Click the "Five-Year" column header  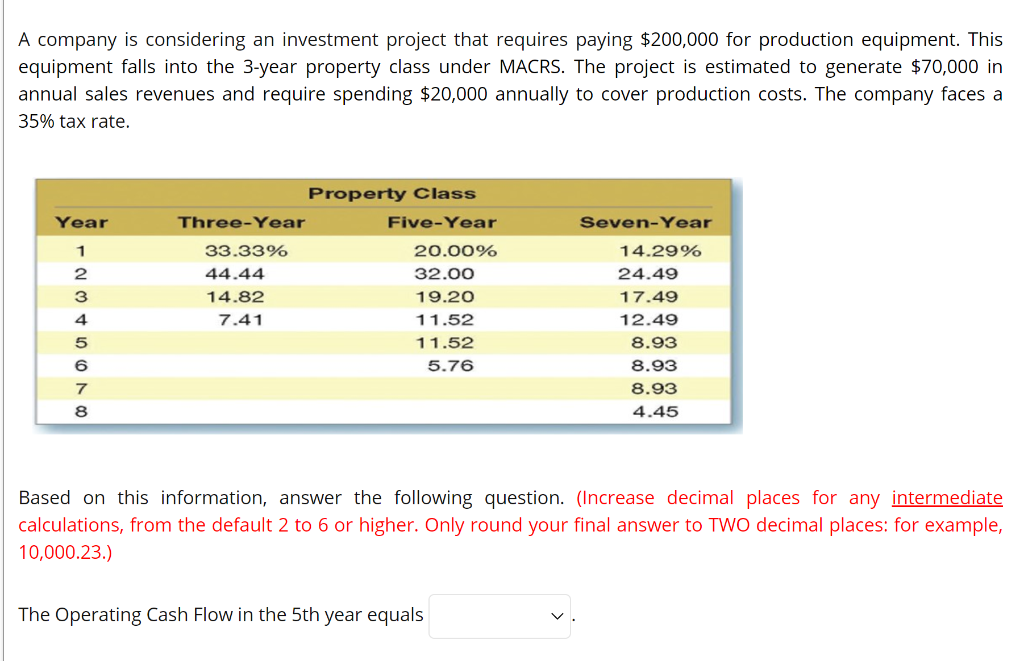(x=442, y=222)
